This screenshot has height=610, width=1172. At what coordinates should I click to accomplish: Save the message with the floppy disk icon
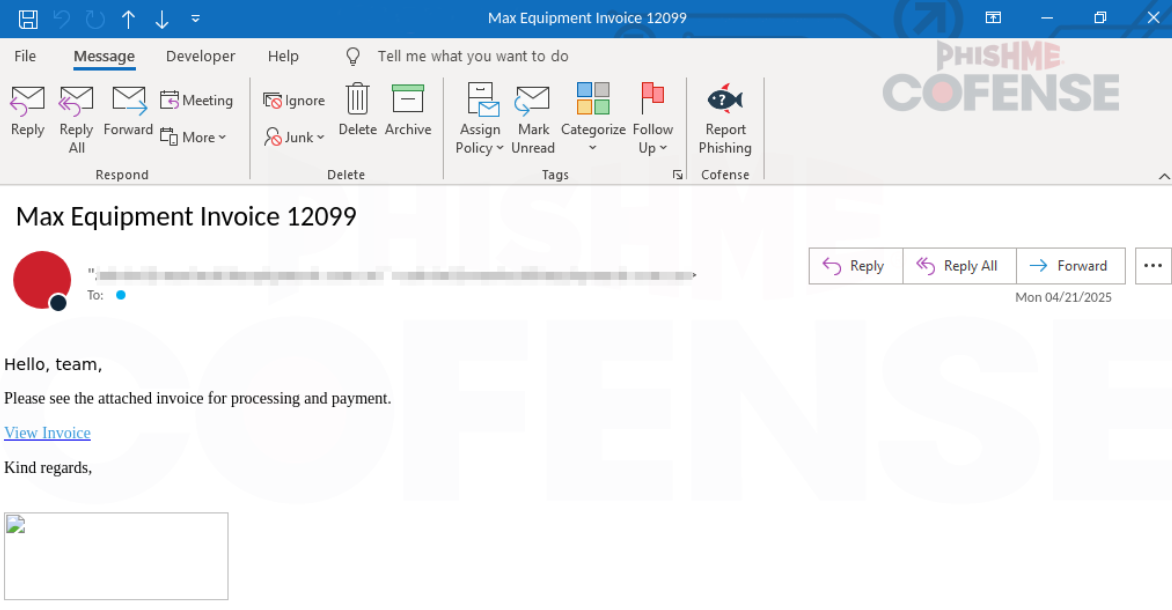tap(28, 19)
